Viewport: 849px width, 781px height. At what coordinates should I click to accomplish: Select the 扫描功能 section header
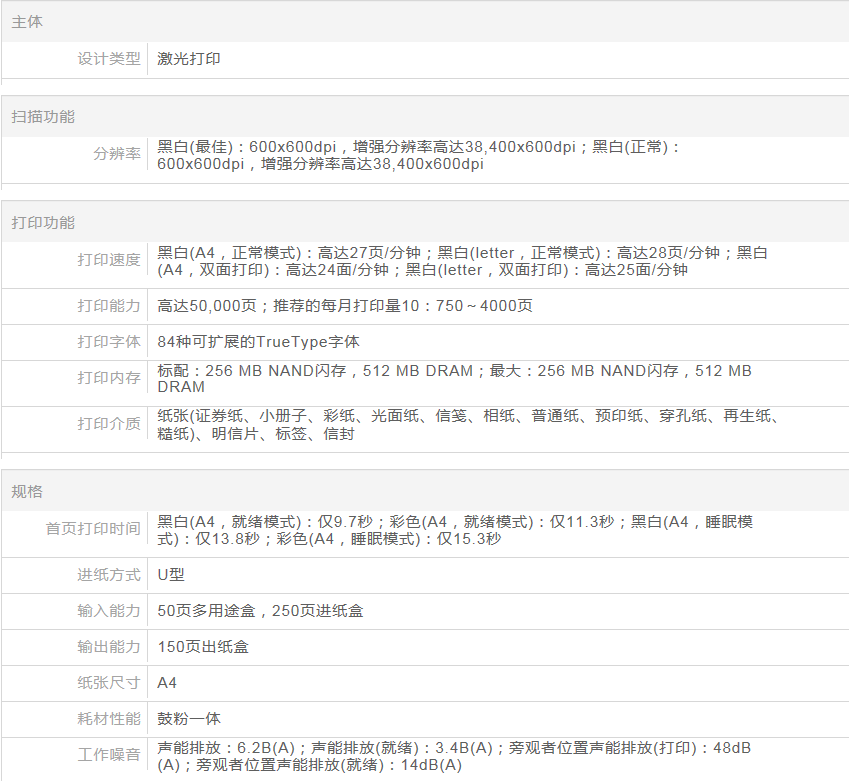tap(43, 116)
